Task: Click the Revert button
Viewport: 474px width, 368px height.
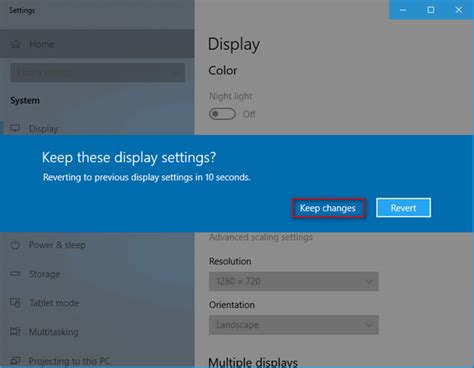Action: pyautogui.click(x=403, y=208)
